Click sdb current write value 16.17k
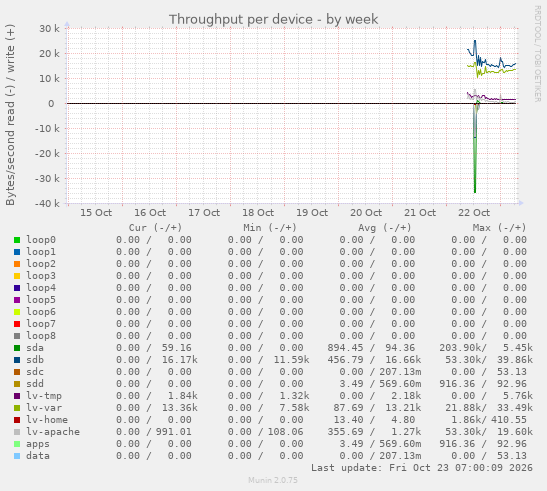The image size is (547, 491). pyautogui.click(x=180, y=359)
